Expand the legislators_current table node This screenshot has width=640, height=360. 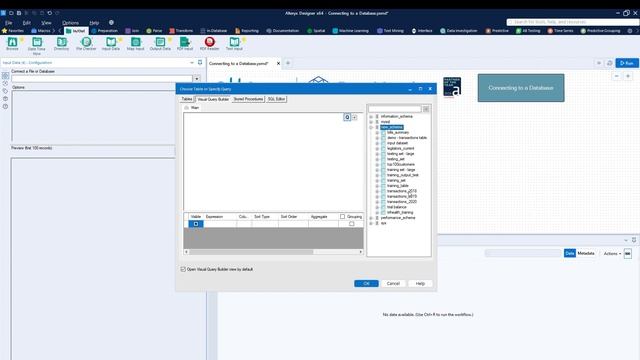377,149
